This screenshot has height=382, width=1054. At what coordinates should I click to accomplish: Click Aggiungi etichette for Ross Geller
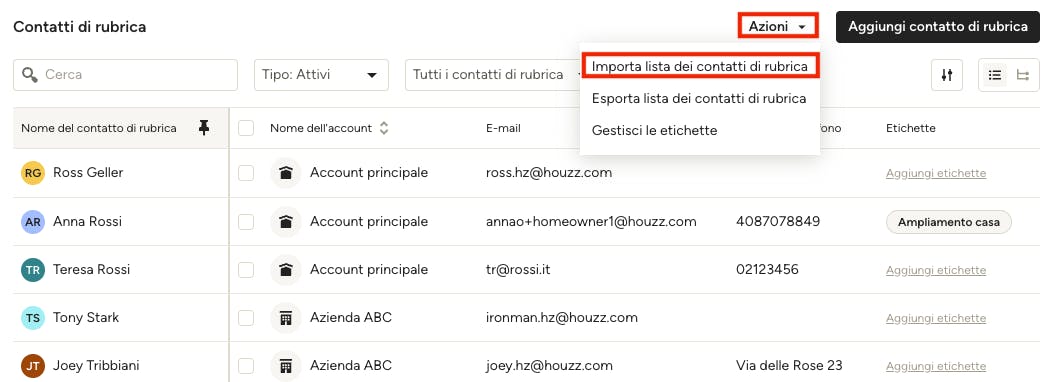[x=936, y=174]
